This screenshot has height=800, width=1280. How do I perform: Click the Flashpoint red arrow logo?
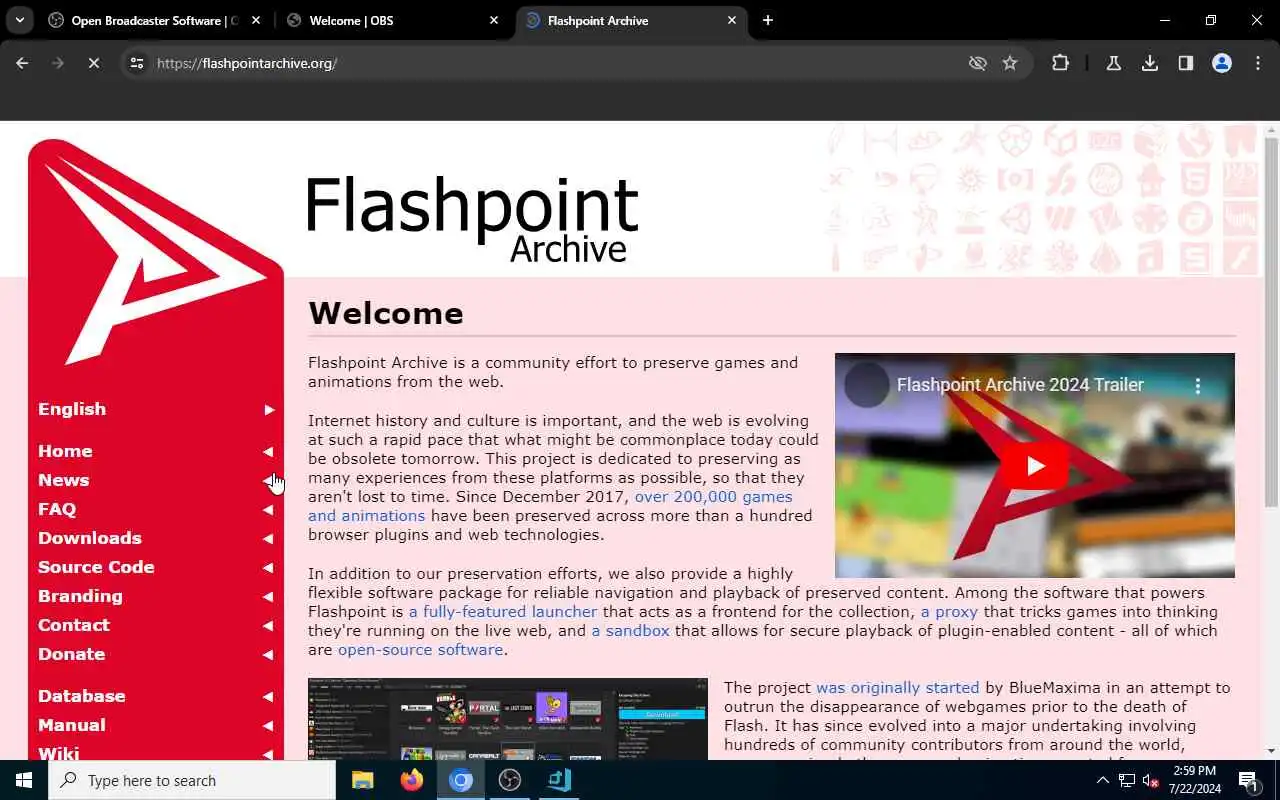(x=156, y=254)
